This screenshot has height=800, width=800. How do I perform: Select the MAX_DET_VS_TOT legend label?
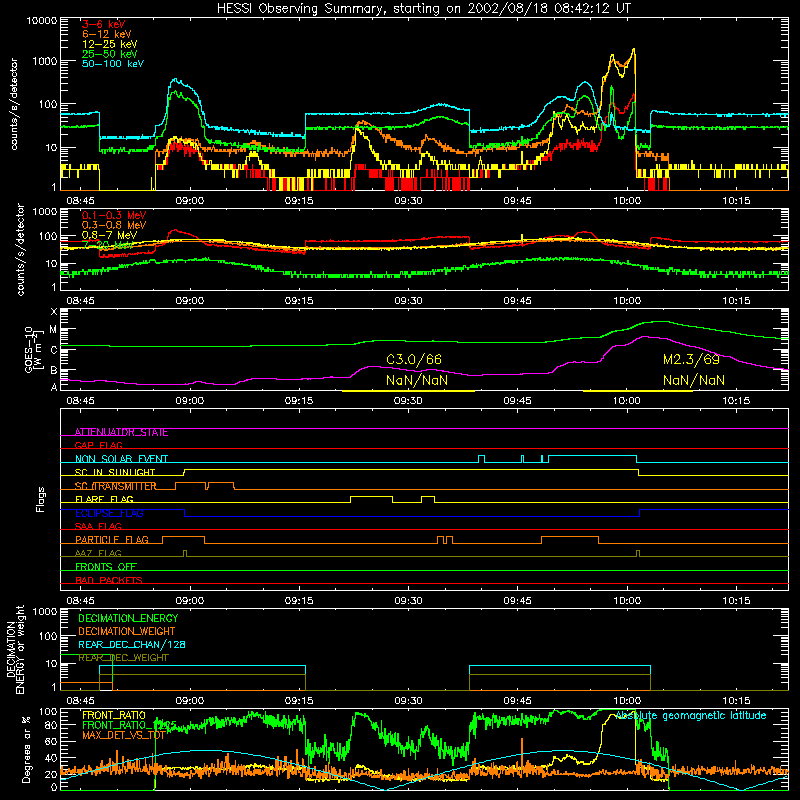point(123,736)
